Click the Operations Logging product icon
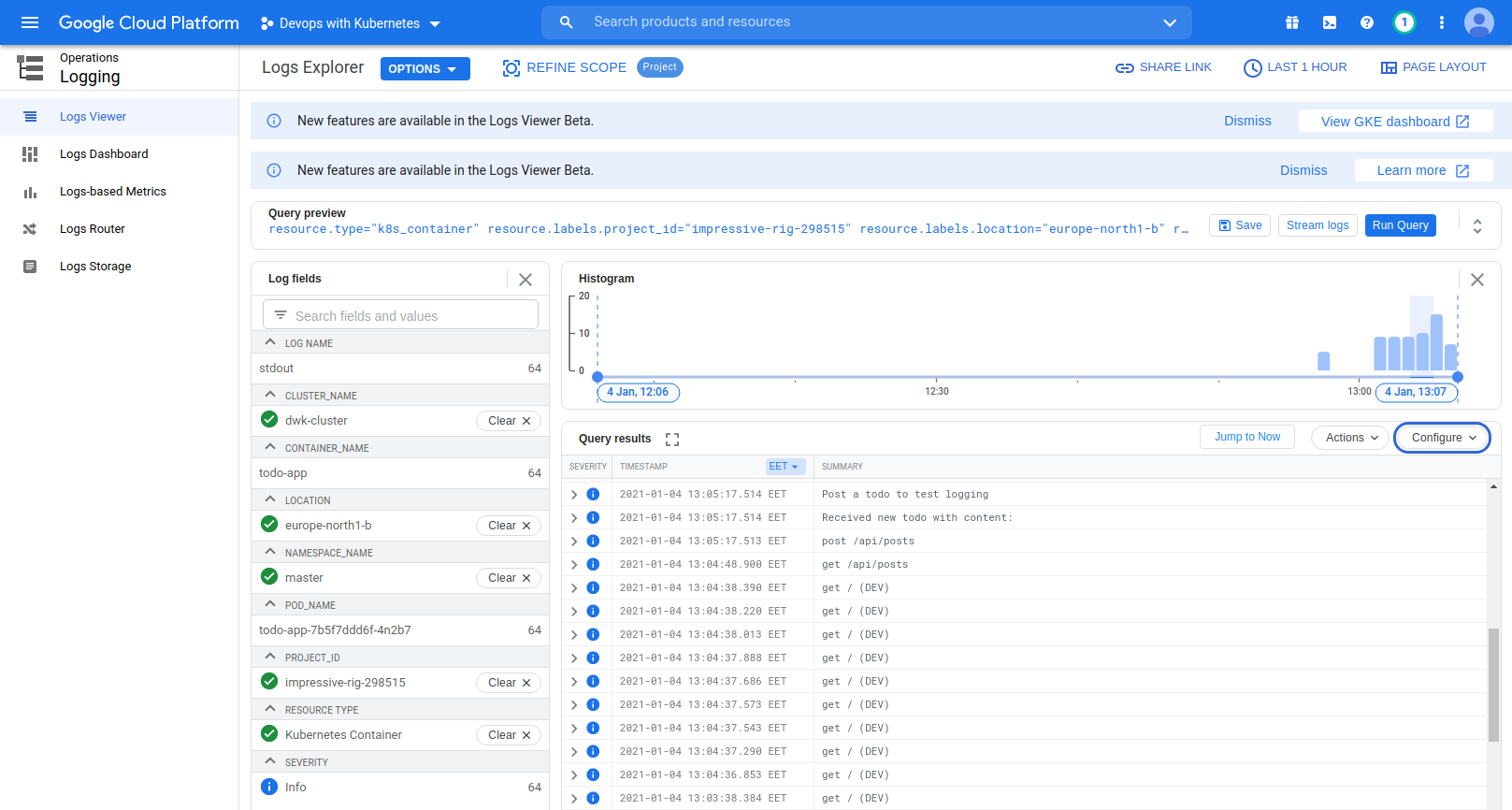Screen dimensions: 1512x810 pyautogui.click(x=30, y=67)
